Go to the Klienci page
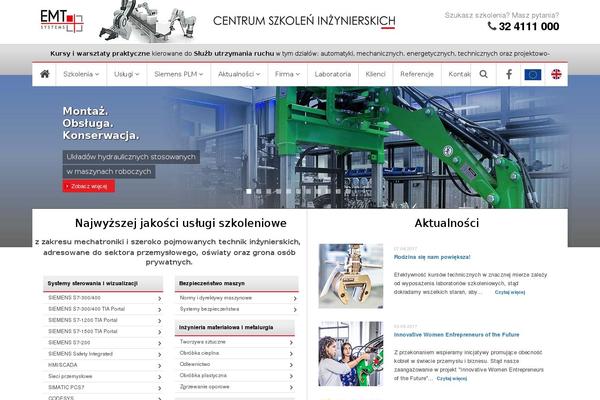This screenshot has width=600, height=400. click(x=375, y=74)
